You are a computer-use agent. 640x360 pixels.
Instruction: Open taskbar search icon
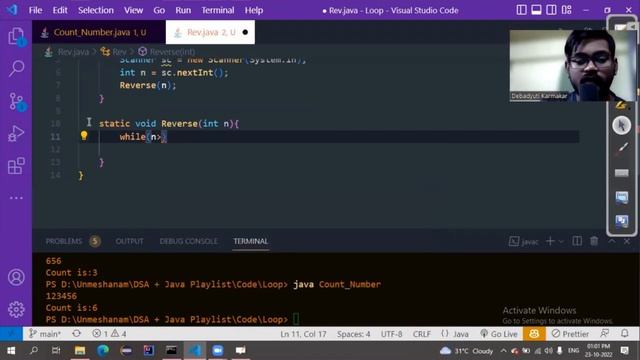[34, 350]
